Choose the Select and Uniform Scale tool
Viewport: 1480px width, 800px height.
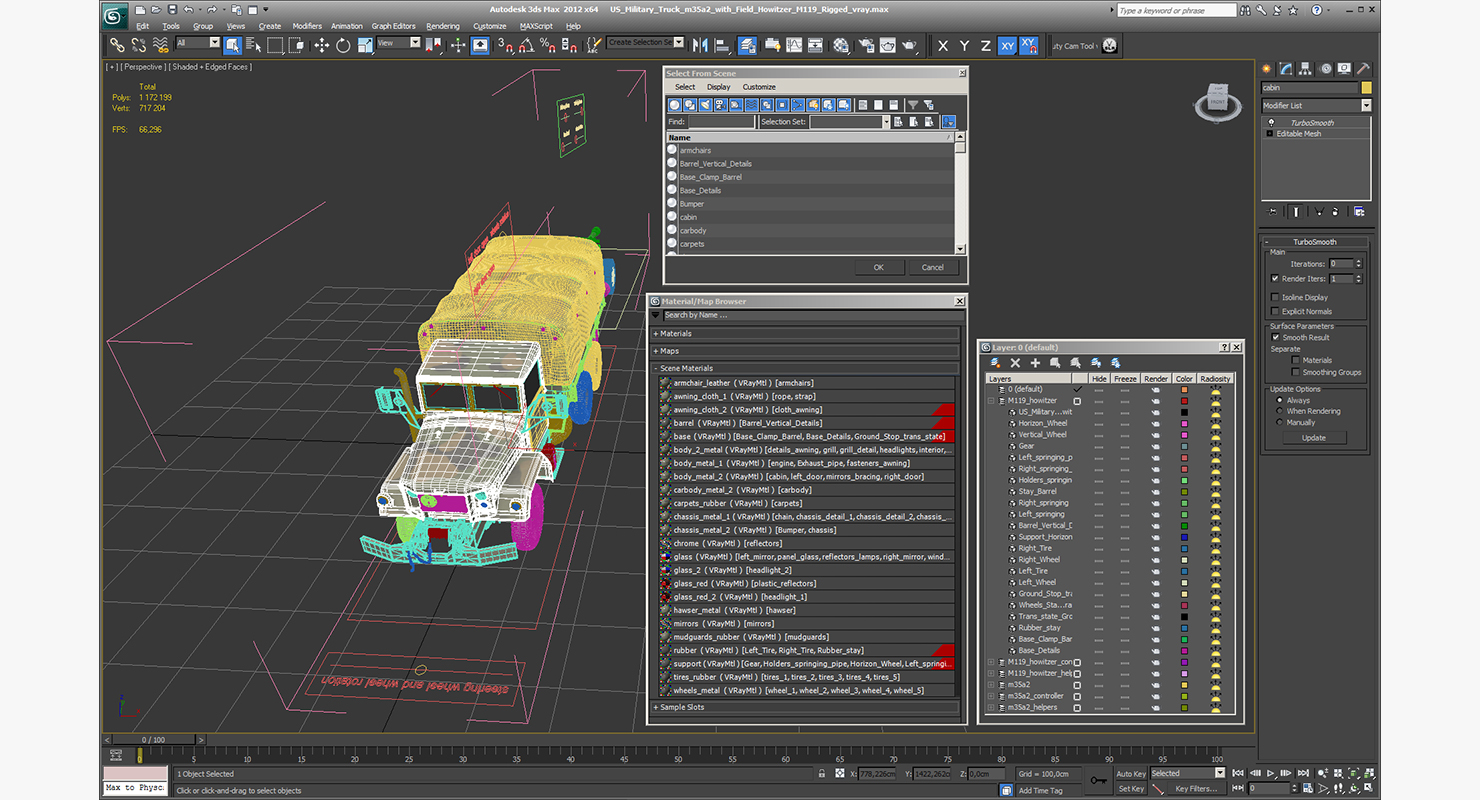[365, 45]
